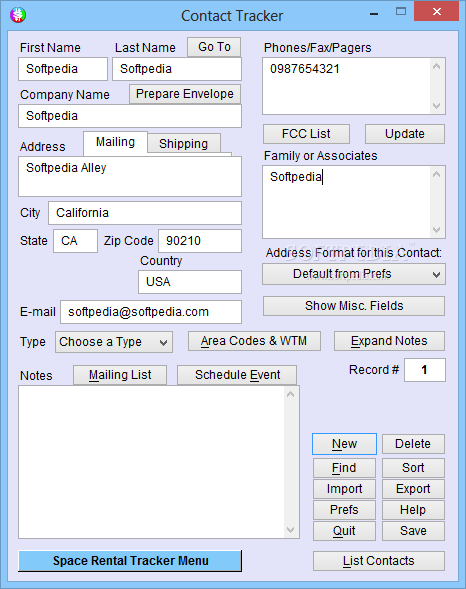Click the Find button

click(344, 468)
